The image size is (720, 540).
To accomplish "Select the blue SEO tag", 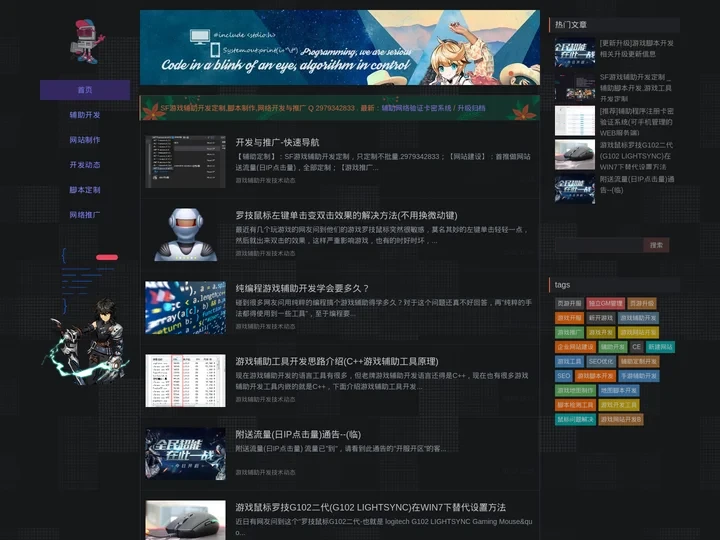I will click(563, 376).
